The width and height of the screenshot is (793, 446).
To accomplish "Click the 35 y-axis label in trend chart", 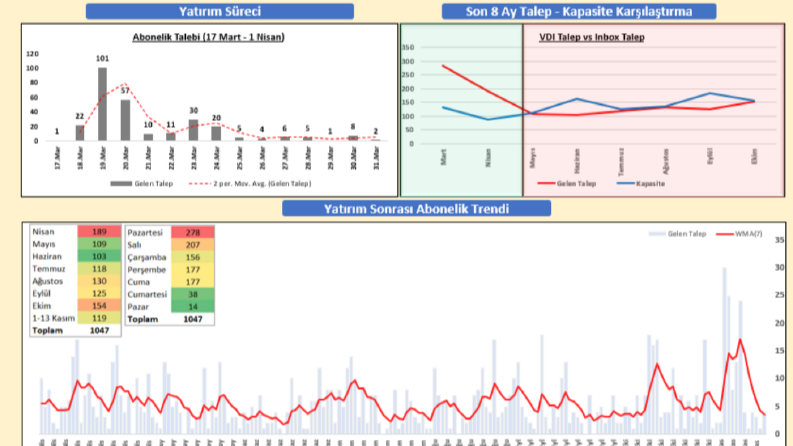I will coord(779,240).
